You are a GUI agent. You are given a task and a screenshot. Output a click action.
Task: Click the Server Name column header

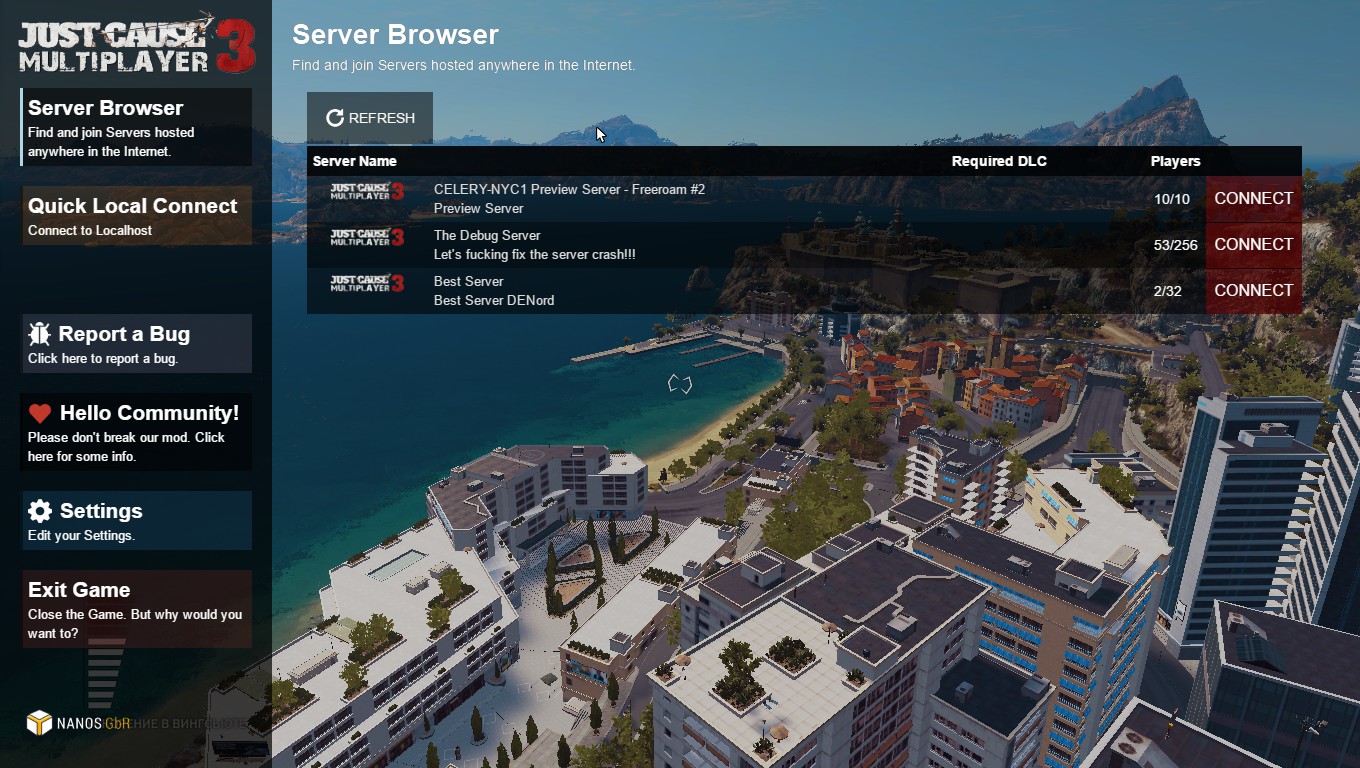[355, 161]
